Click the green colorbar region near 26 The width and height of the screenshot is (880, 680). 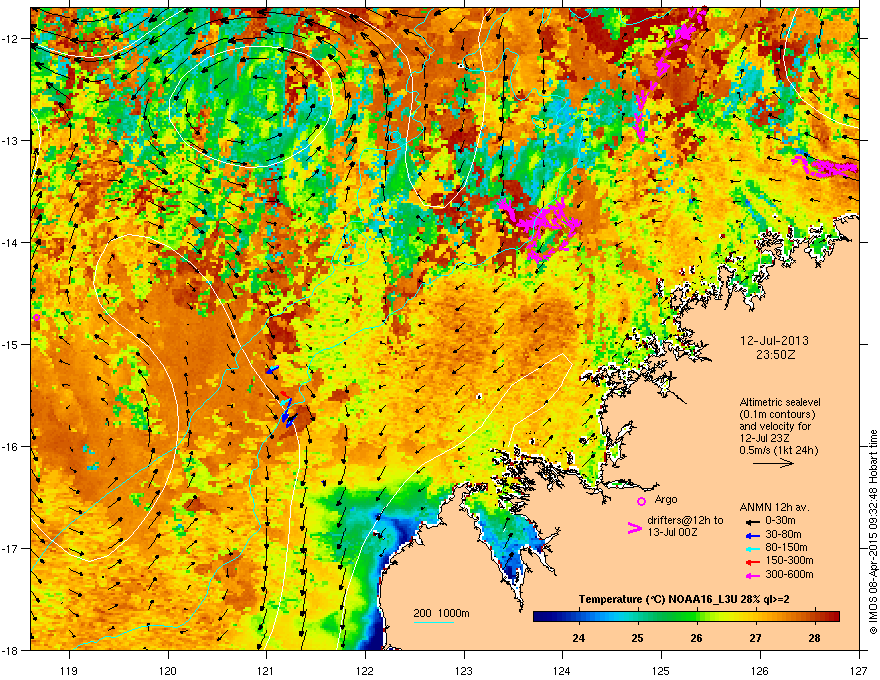(688, 617)
